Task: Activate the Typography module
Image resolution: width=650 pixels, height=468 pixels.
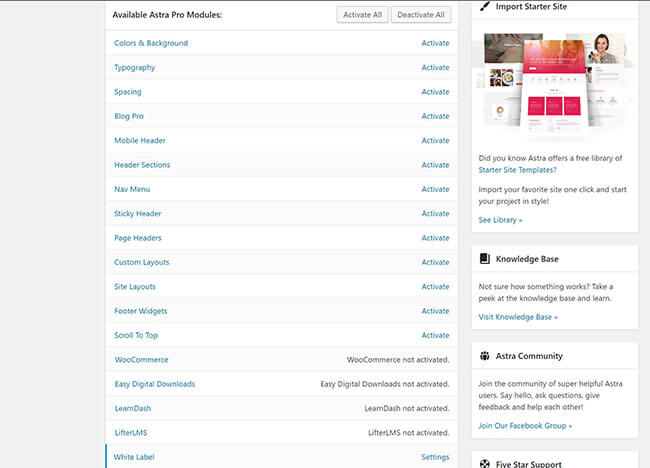Action: point(435,68)
